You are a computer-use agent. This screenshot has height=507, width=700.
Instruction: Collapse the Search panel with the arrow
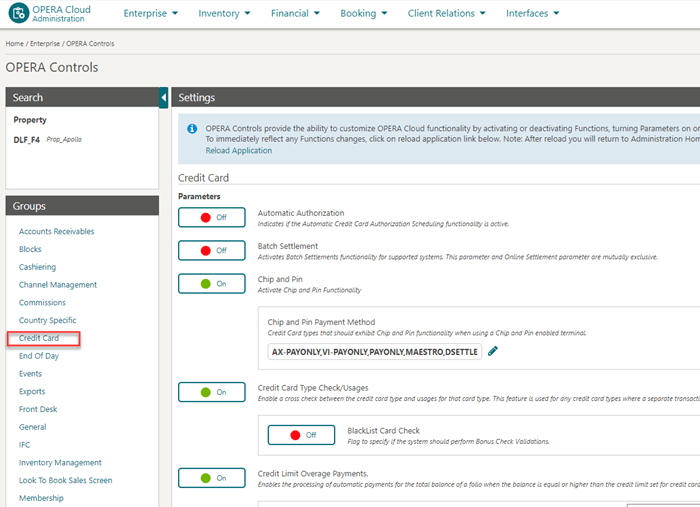click(163, 97)
